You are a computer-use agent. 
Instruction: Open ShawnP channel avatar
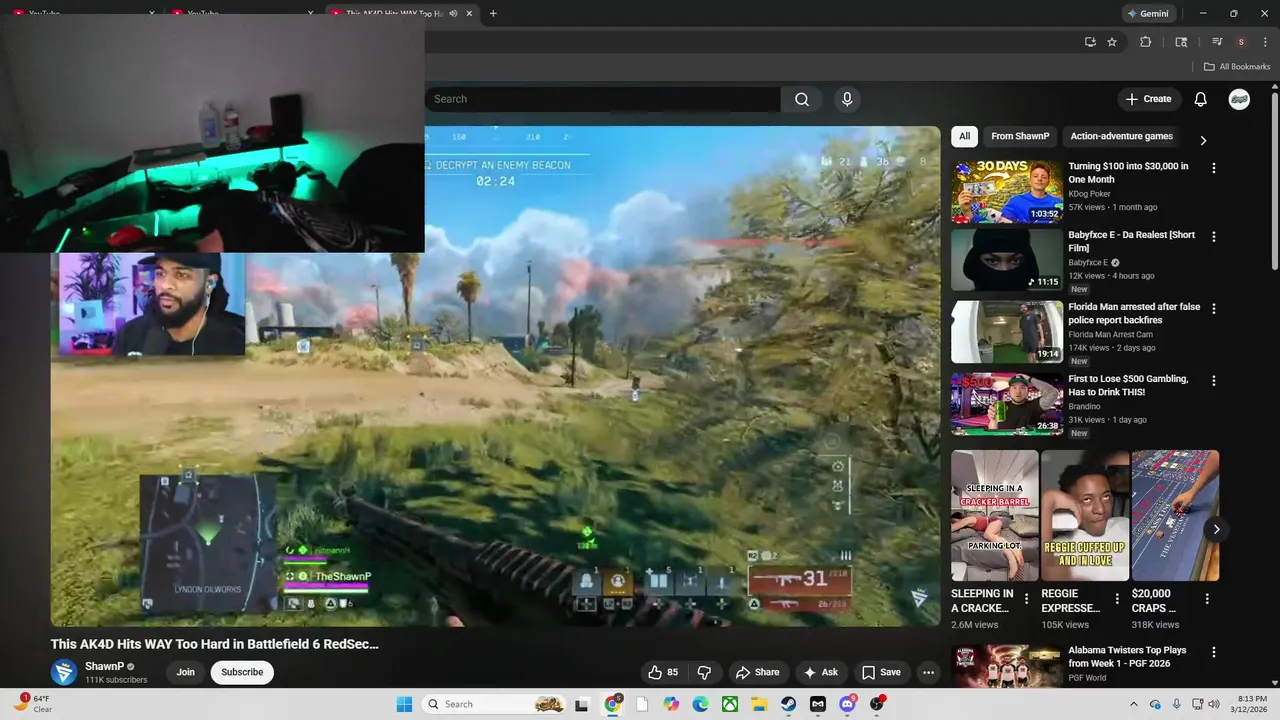pyautogui.click(x=64, y=672)
